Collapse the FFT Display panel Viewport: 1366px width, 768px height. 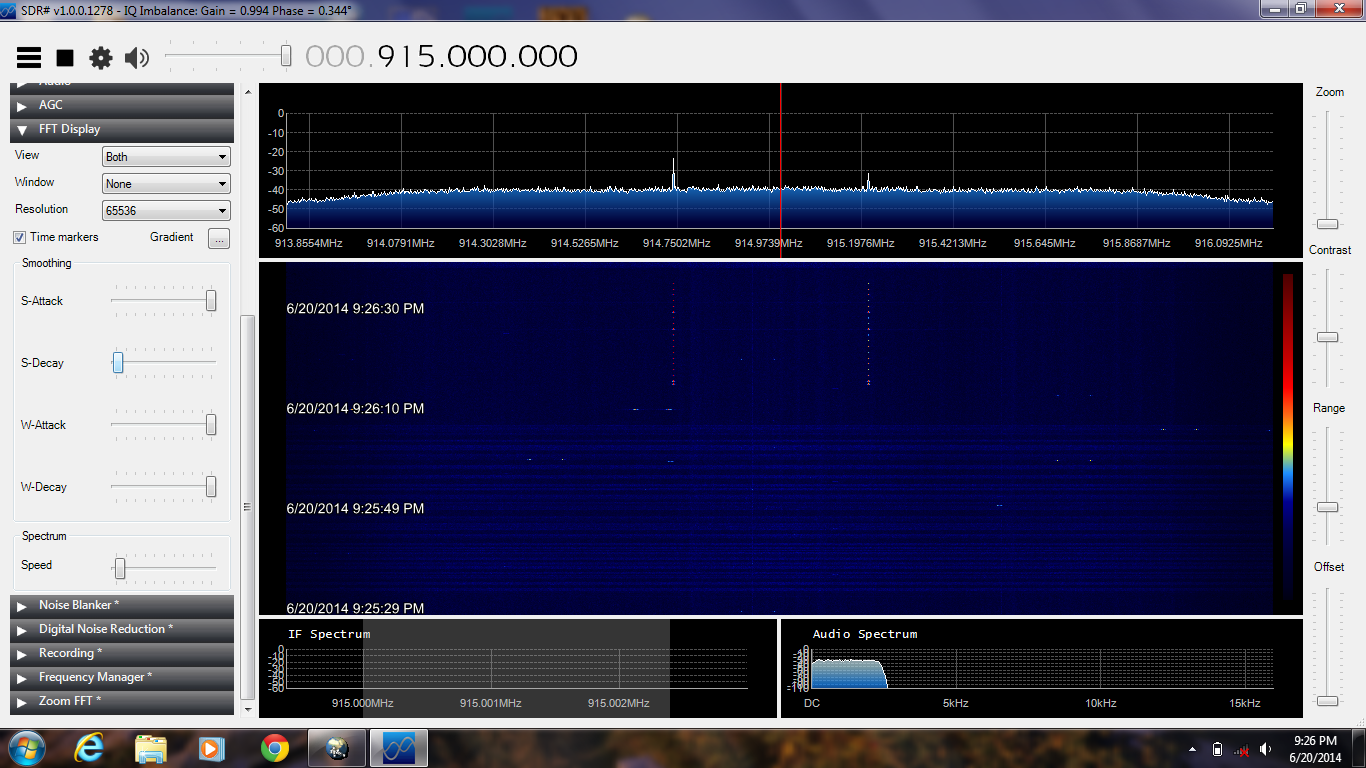point(22,130)
